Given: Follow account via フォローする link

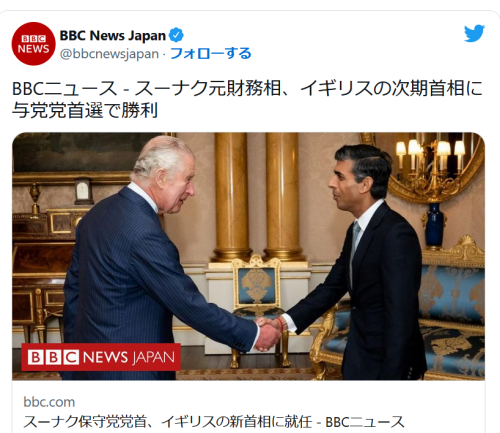Looking at the screenshot, I should tap(211, 53).
